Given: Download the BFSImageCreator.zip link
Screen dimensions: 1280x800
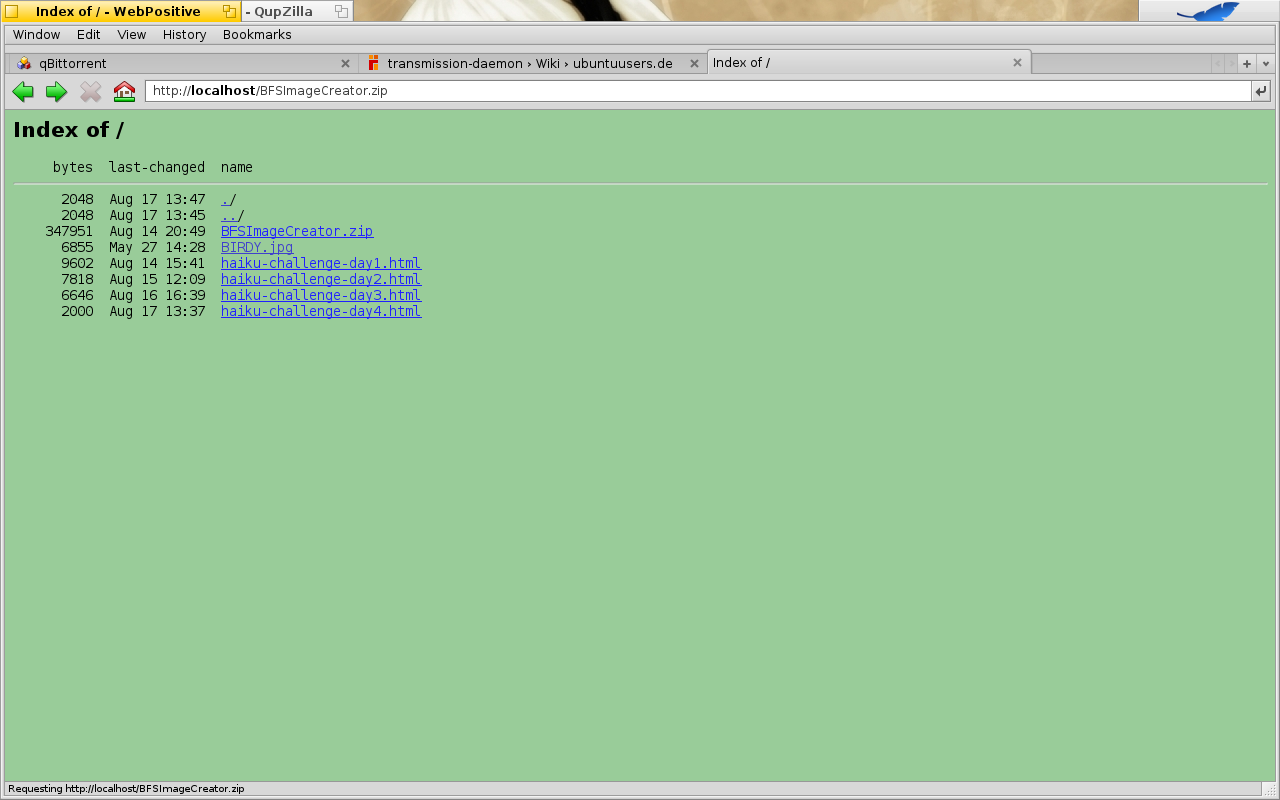Looking at the screenshot, I should pos(296,231).
